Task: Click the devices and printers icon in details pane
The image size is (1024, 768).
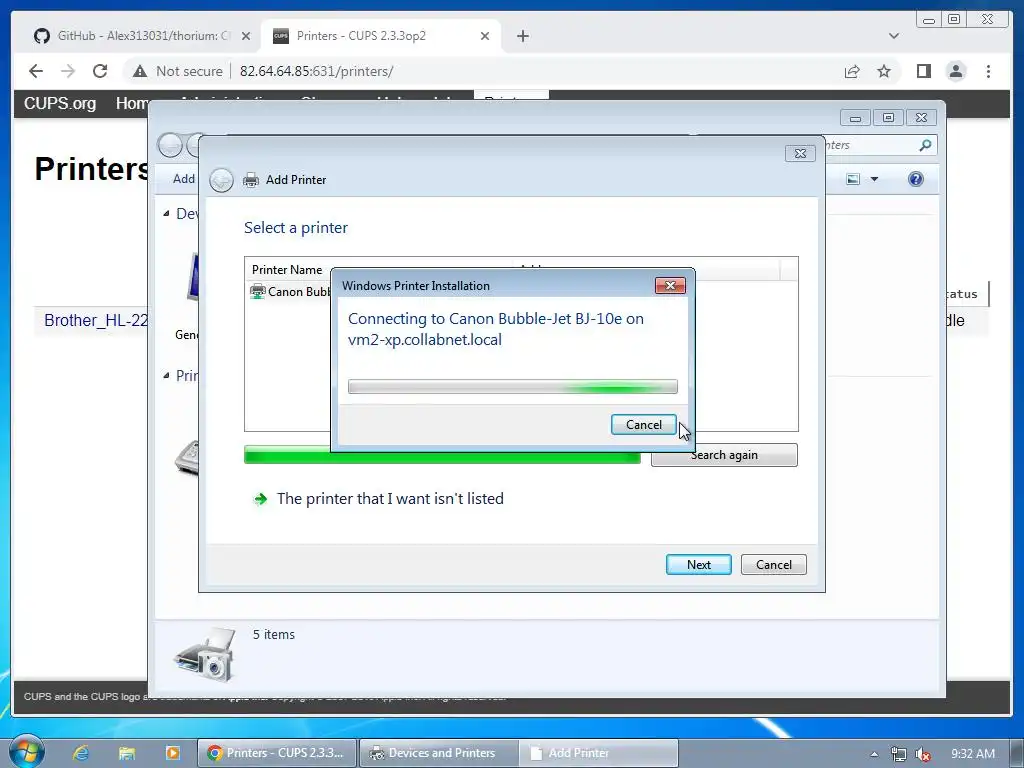Action: click(205, 654)
